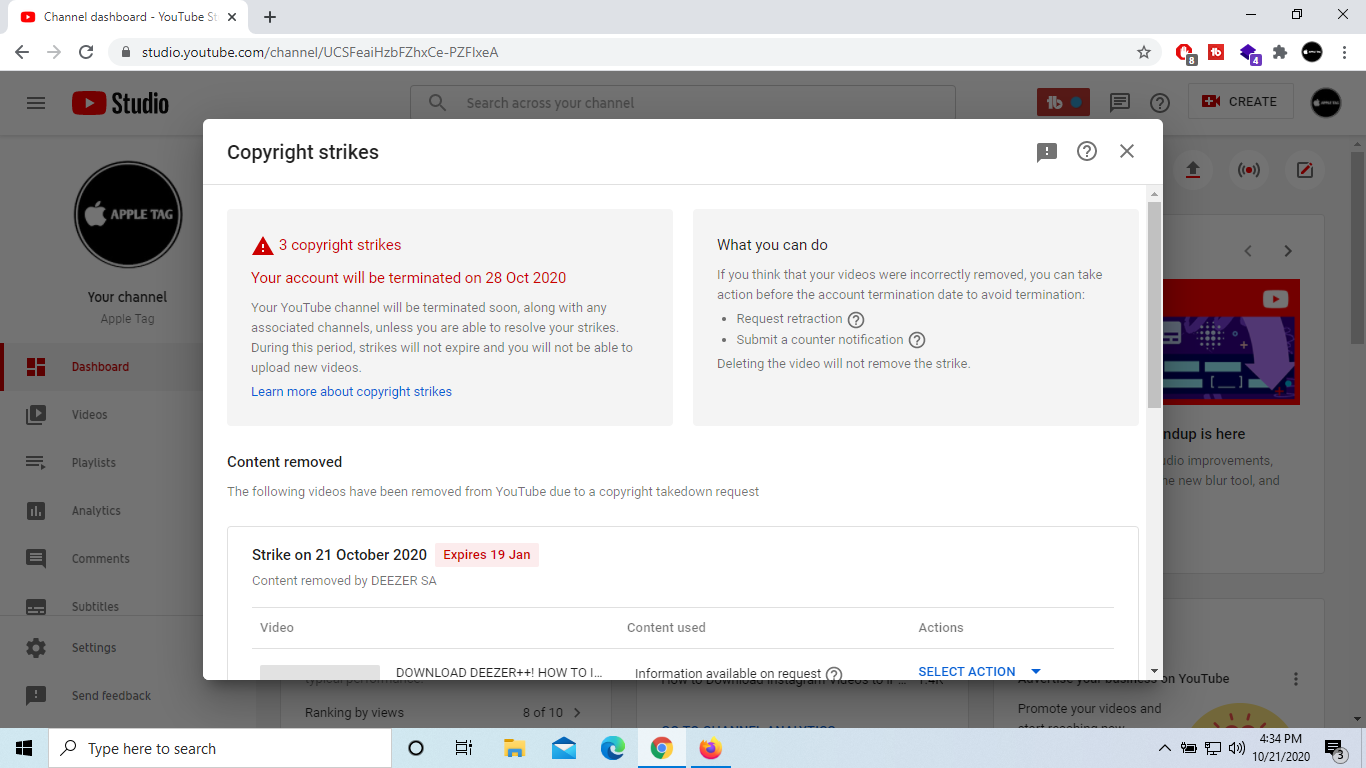Screen dimensions: 1366x768
Task: Bookmark this page with star icon
Action: 1144,52
